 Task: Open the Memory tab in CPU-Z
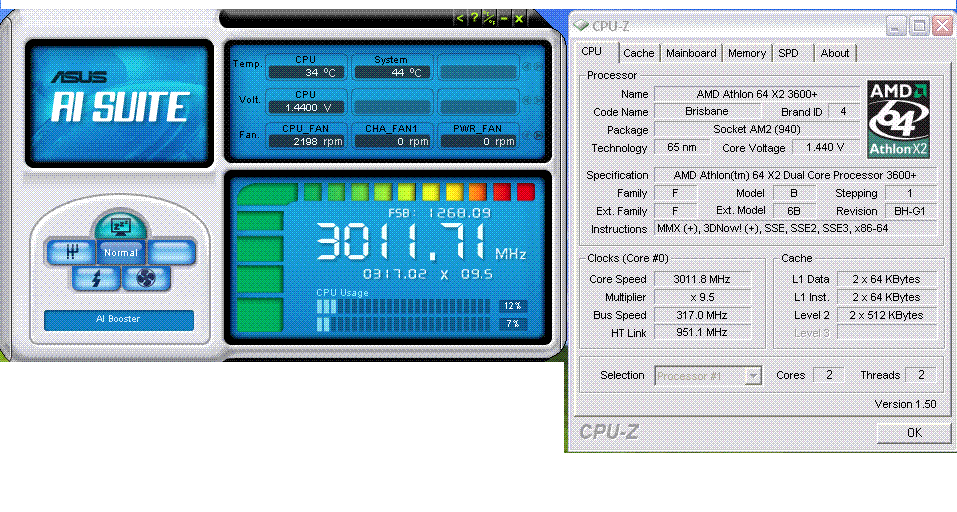tap(746, 54)
